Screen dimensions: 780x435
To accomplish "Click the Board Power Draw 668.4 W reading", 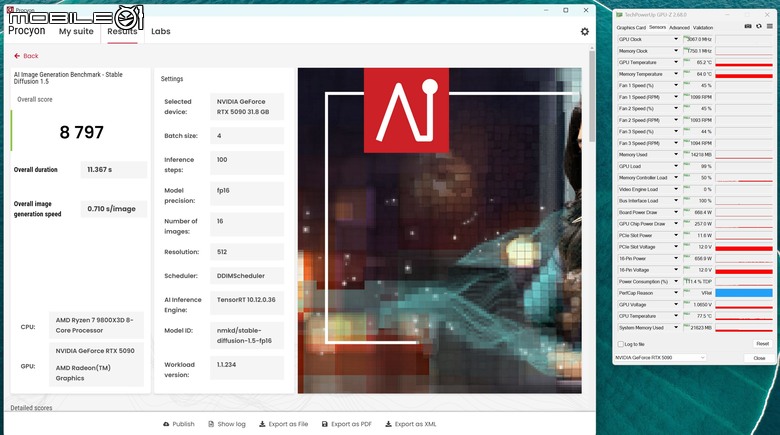I will [698, 212].
